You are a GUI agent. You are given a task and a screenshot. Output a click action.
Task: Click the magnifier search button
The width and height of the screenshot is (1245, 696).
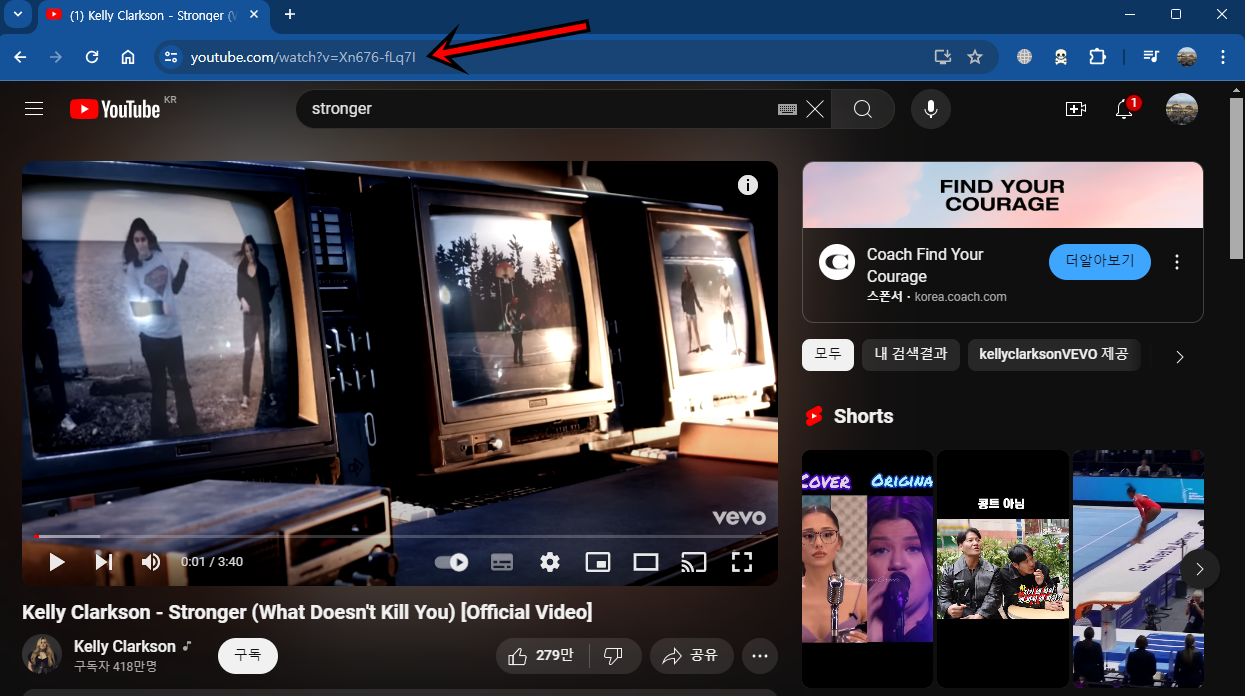(x=863, y=109)
